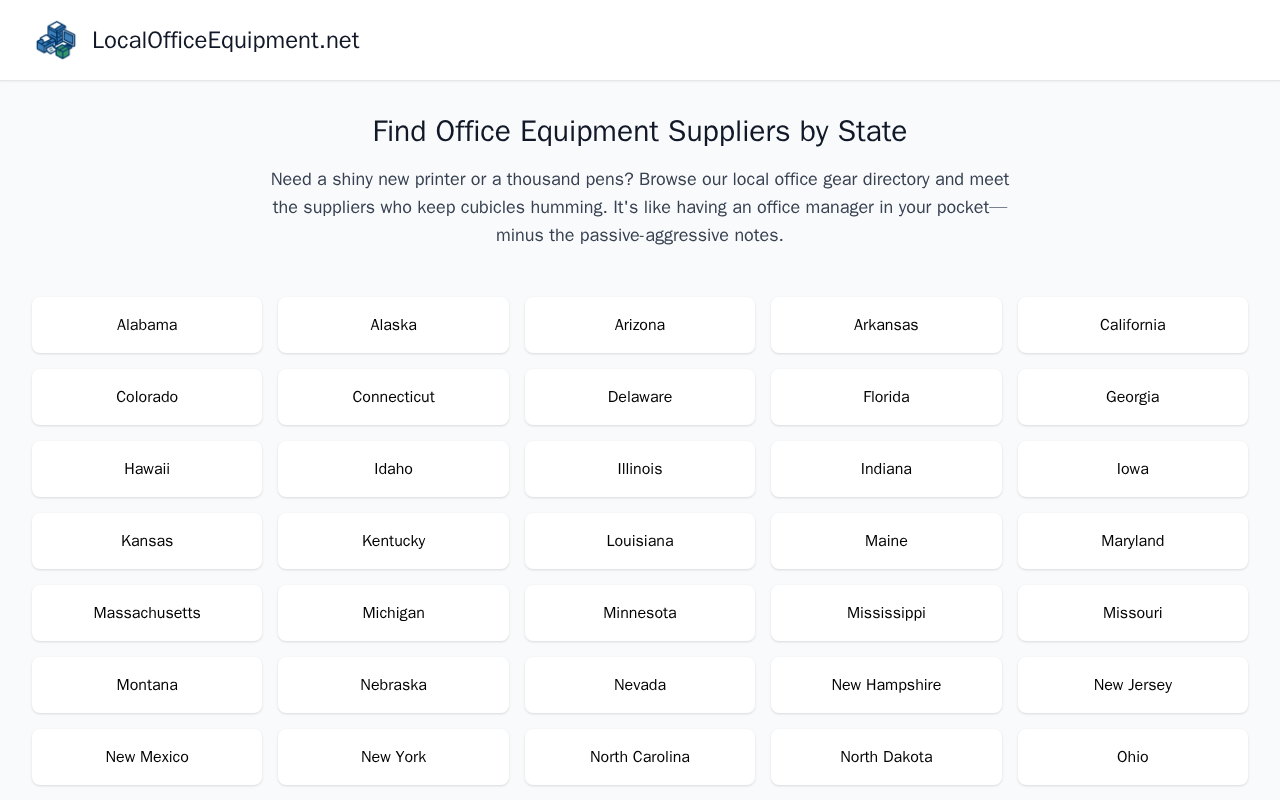This screenshot has width=1280, height=800.
Task: Browse suppliers in Florida
Action: (x=886, y=397)
